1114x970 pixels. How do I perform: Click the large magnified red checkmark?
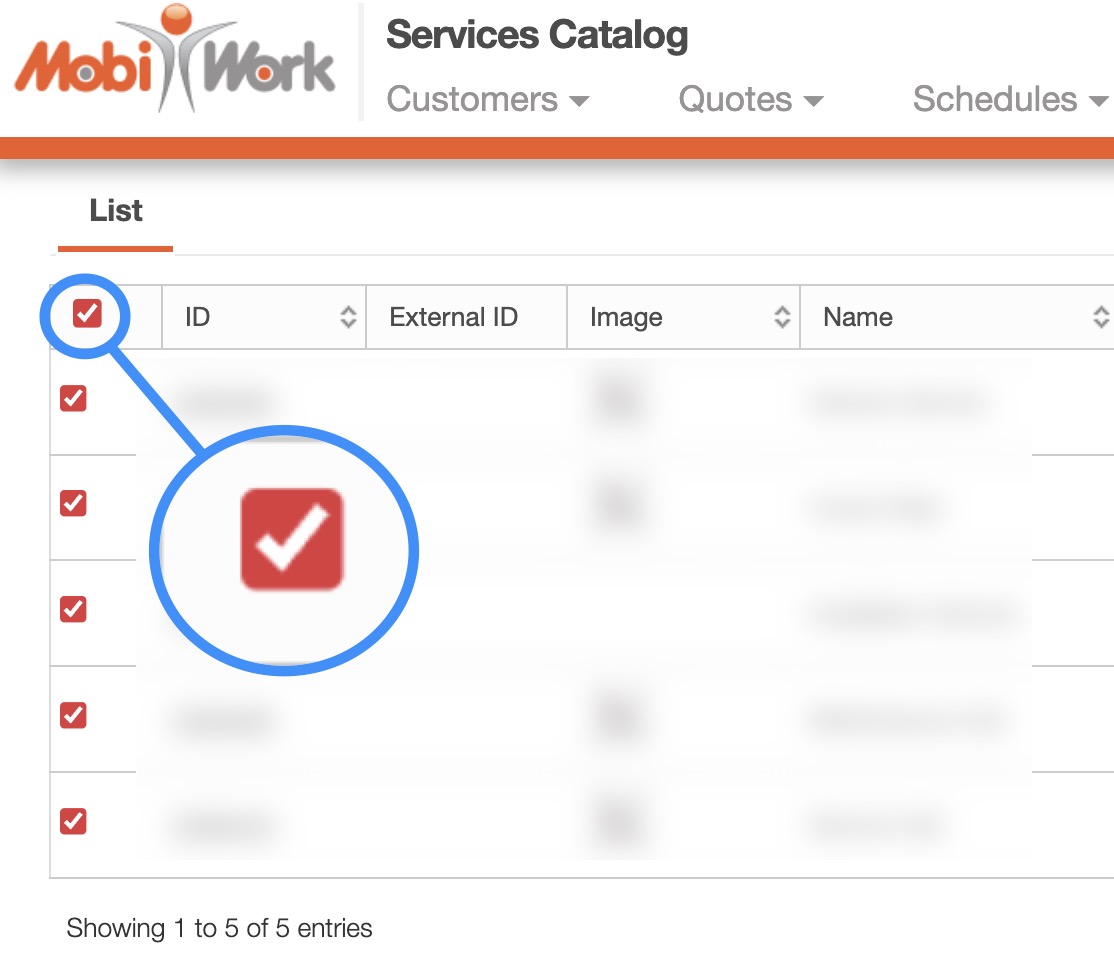point(292,538)
